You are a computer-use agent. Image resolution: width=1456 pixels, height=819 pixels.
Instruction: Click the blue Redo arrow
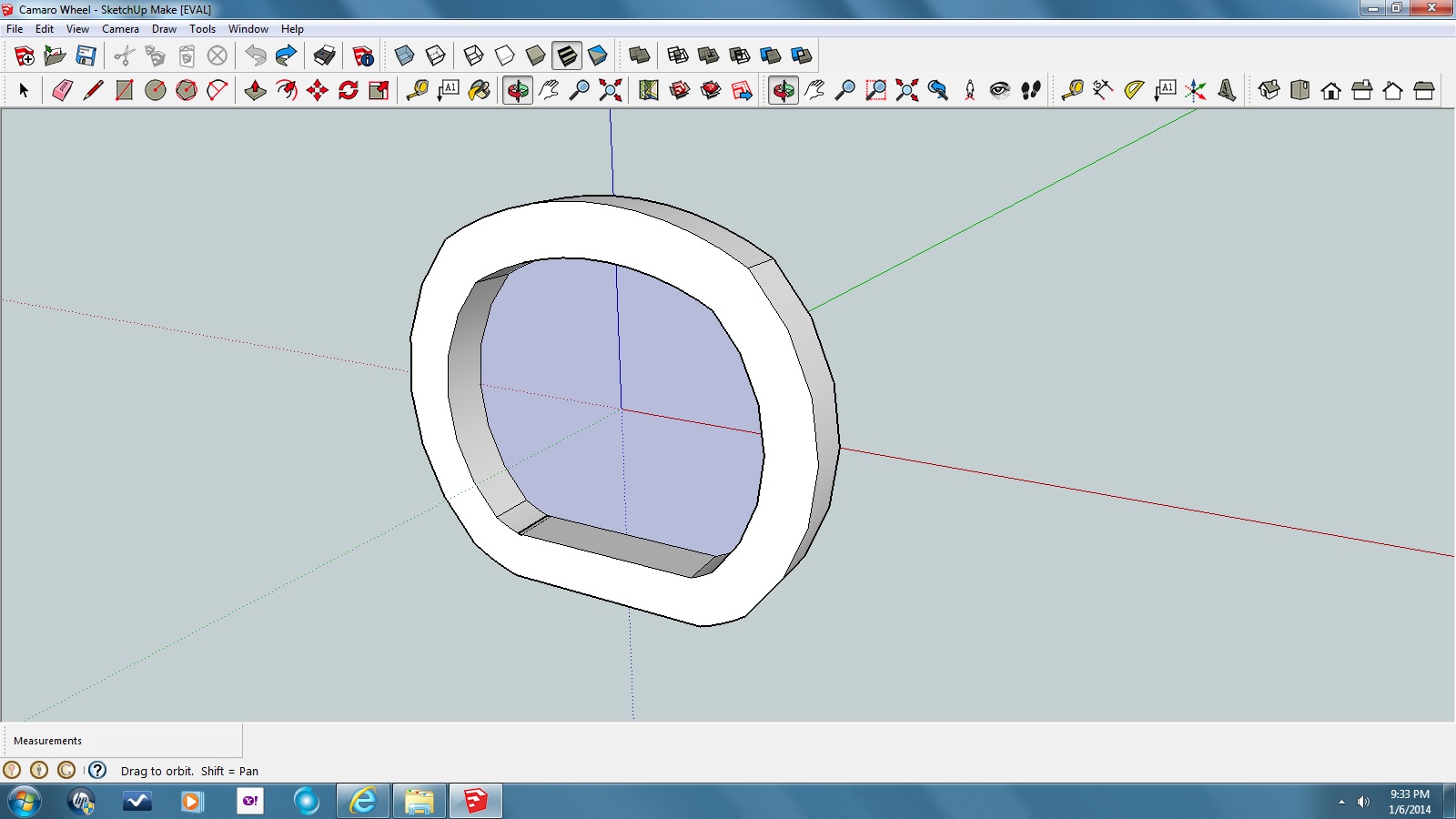tap(287, 56)
